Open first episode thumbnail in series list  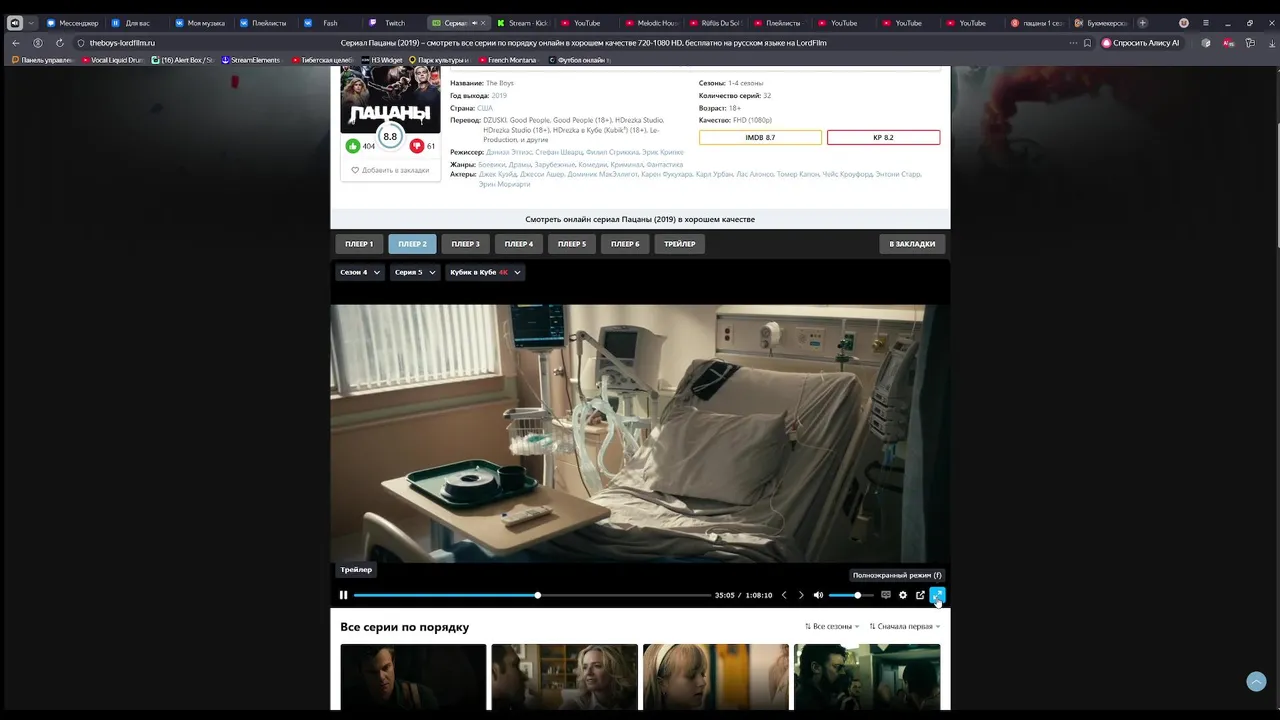(x=413, y=677)
